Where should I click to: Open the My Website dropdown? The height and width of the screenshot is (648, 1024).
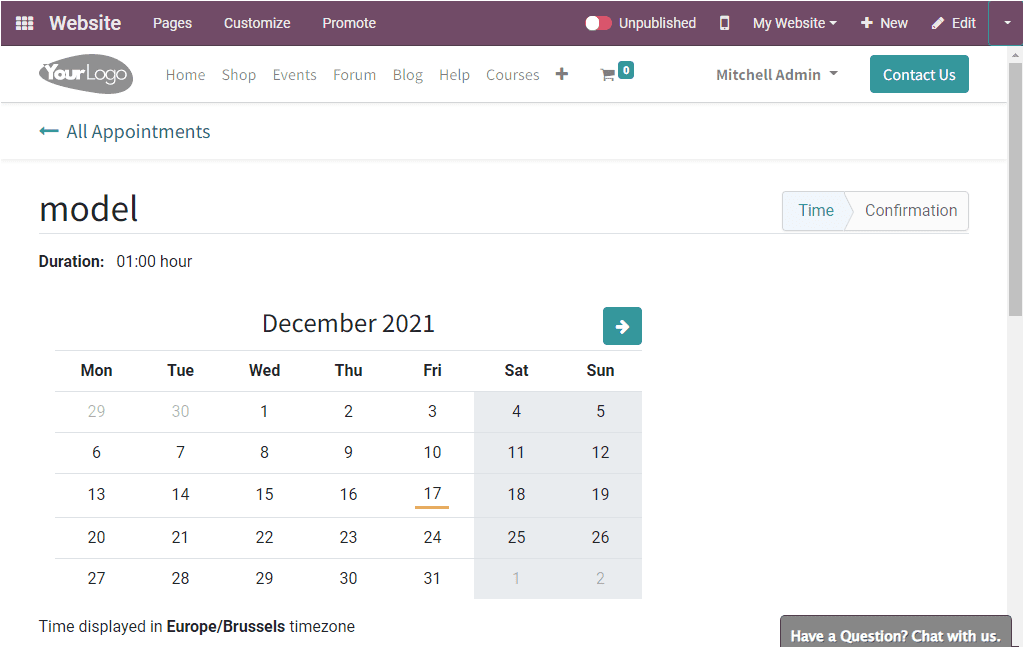coord(794,22)
